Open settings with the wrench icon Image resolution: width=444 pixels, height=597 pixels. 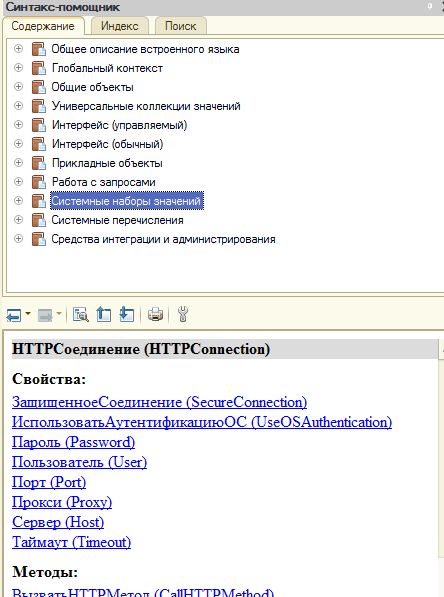183,314
